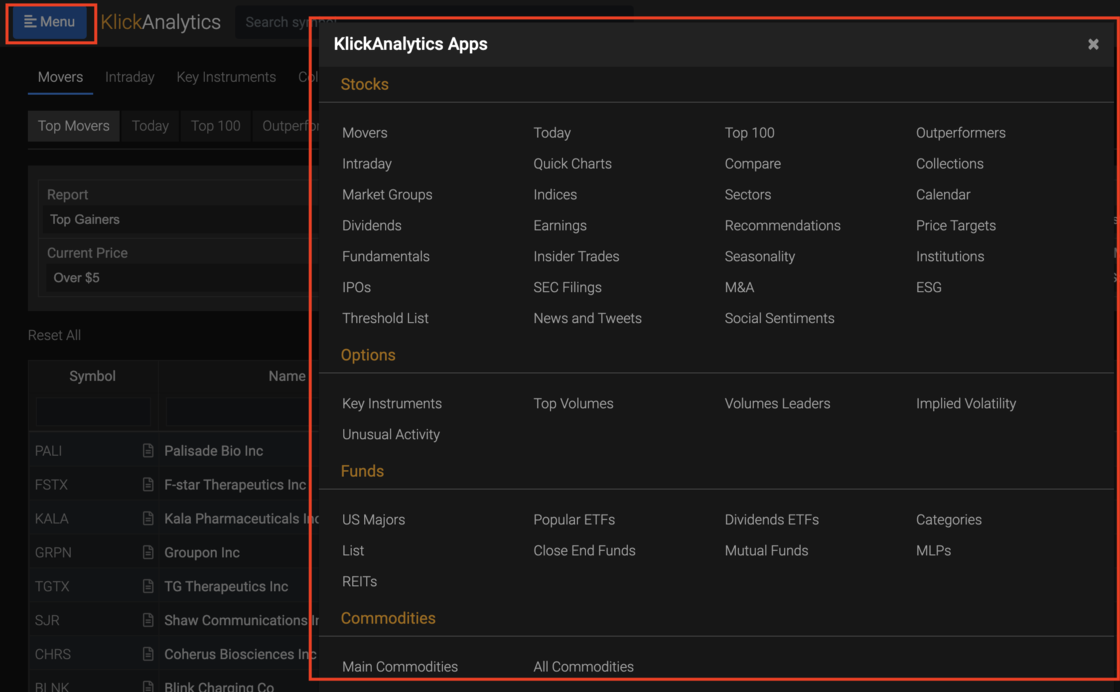Open Top Volumes options app
Viewport: 1120px width, 692px height.
pyautogui.click(x=573, y=403)
